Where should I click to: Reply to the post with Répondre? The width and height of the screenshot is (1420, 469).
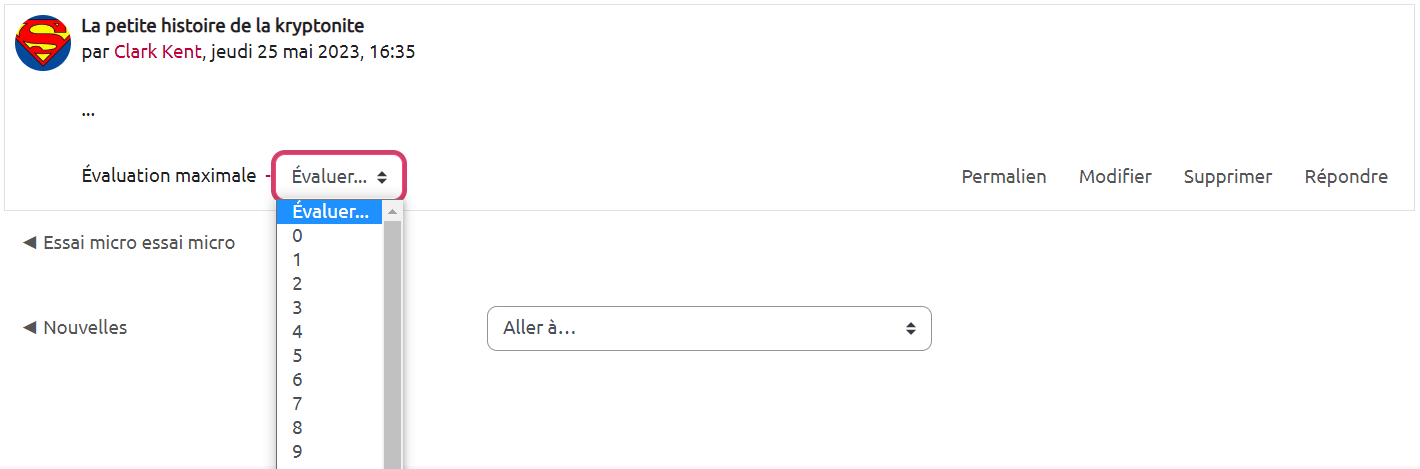tap(1346, 177)
